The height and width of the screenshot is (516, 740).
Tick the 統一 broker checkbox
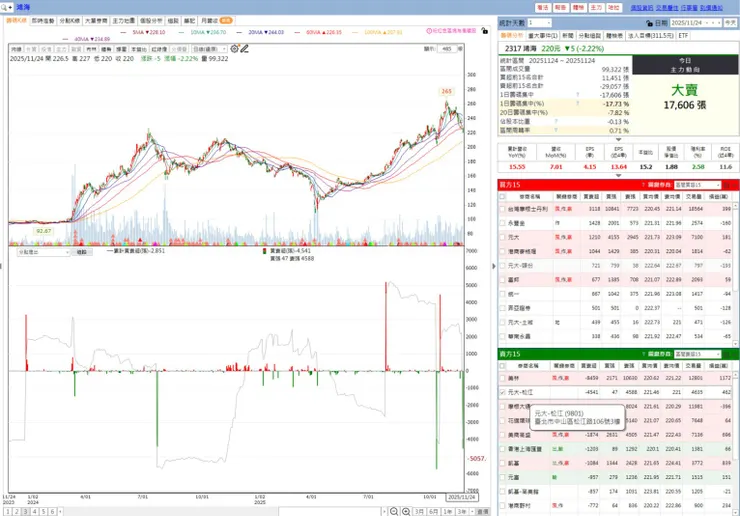pos(503,294)
